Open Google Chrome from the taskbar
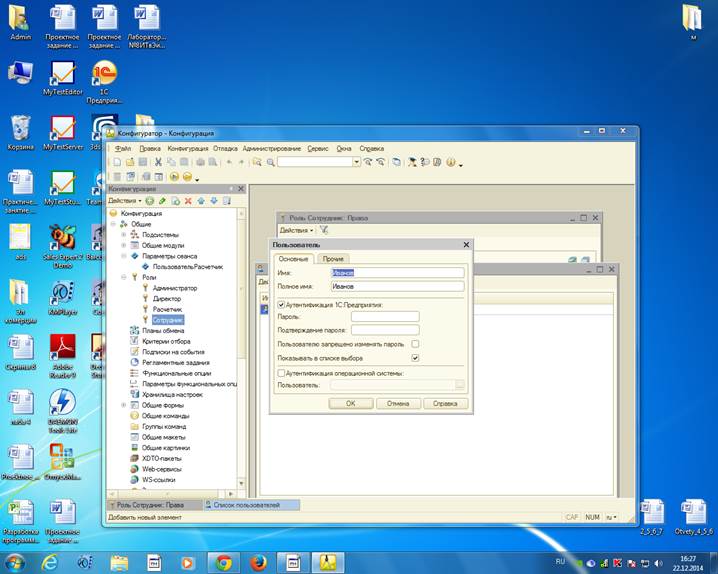Image resolution: width=718 pixels, height=574 pixels. click(x=224, y=563)
